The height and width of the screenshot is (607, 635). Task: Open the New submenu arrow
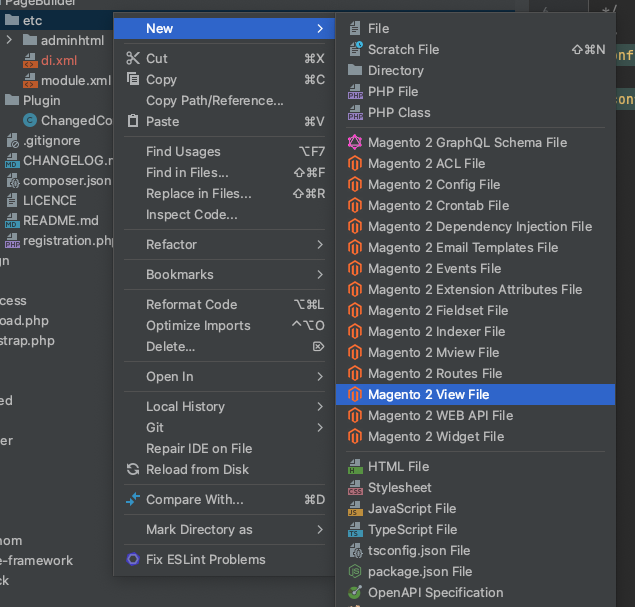click(320, 28)
